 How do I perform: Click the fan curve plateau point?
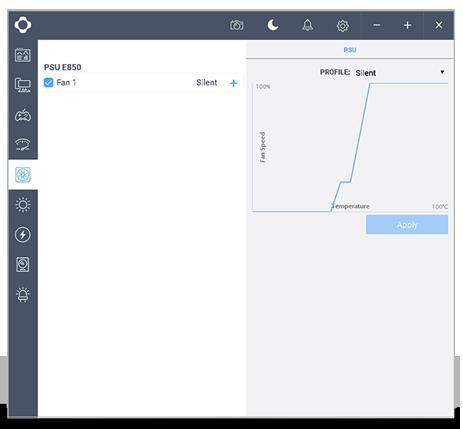tap(345, 182)
